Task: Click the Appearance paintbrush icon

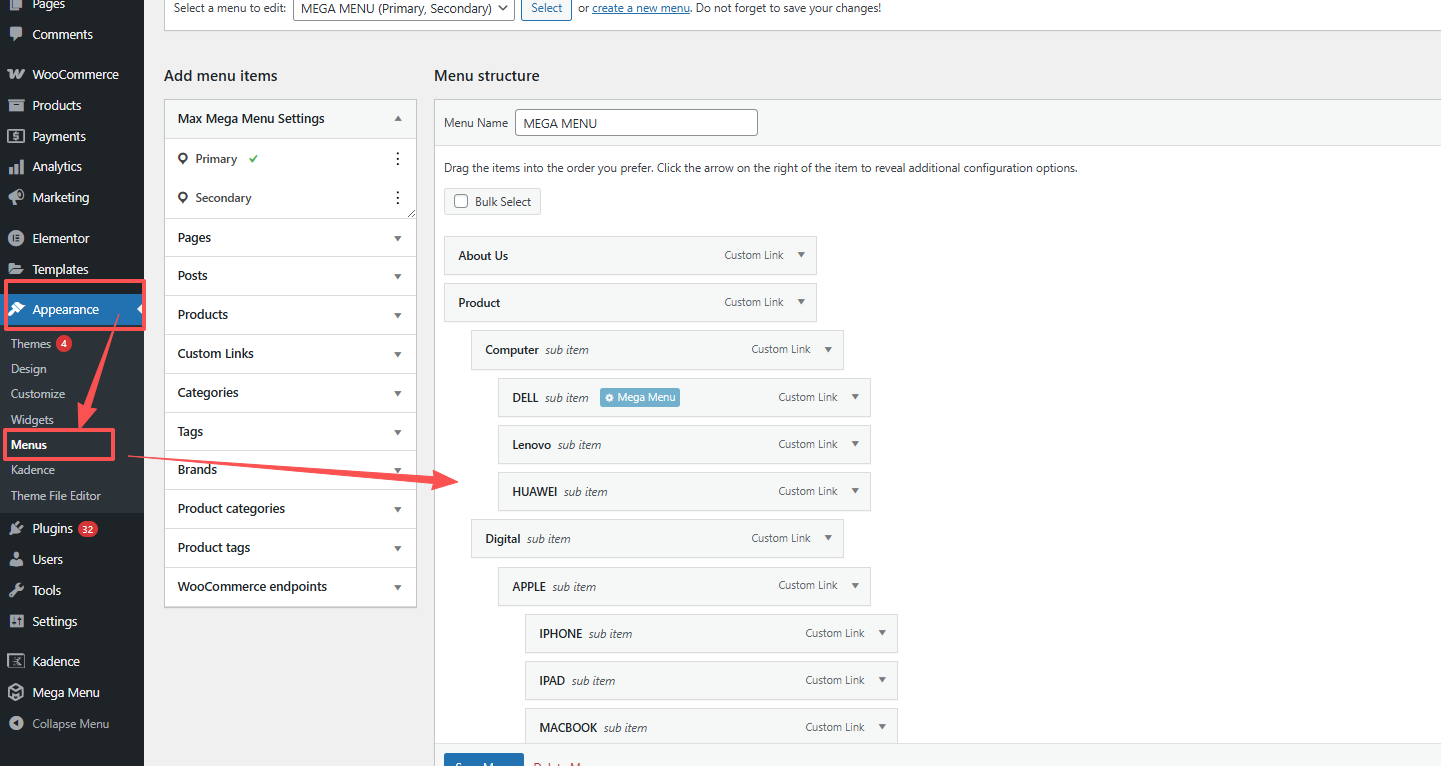Action: click(17, 309)
